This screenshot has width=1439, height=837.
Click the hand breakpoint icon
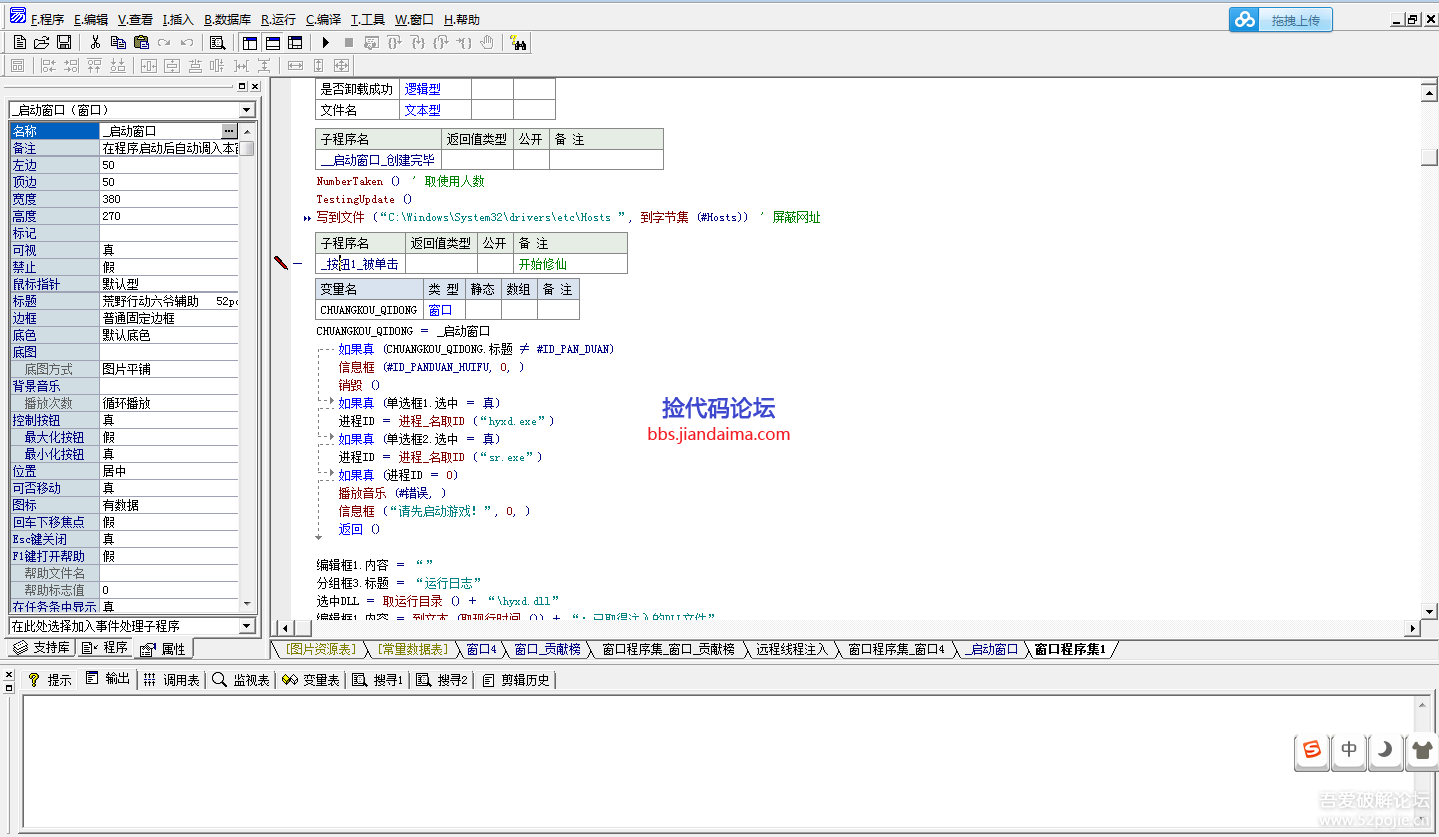pos(487,42)
